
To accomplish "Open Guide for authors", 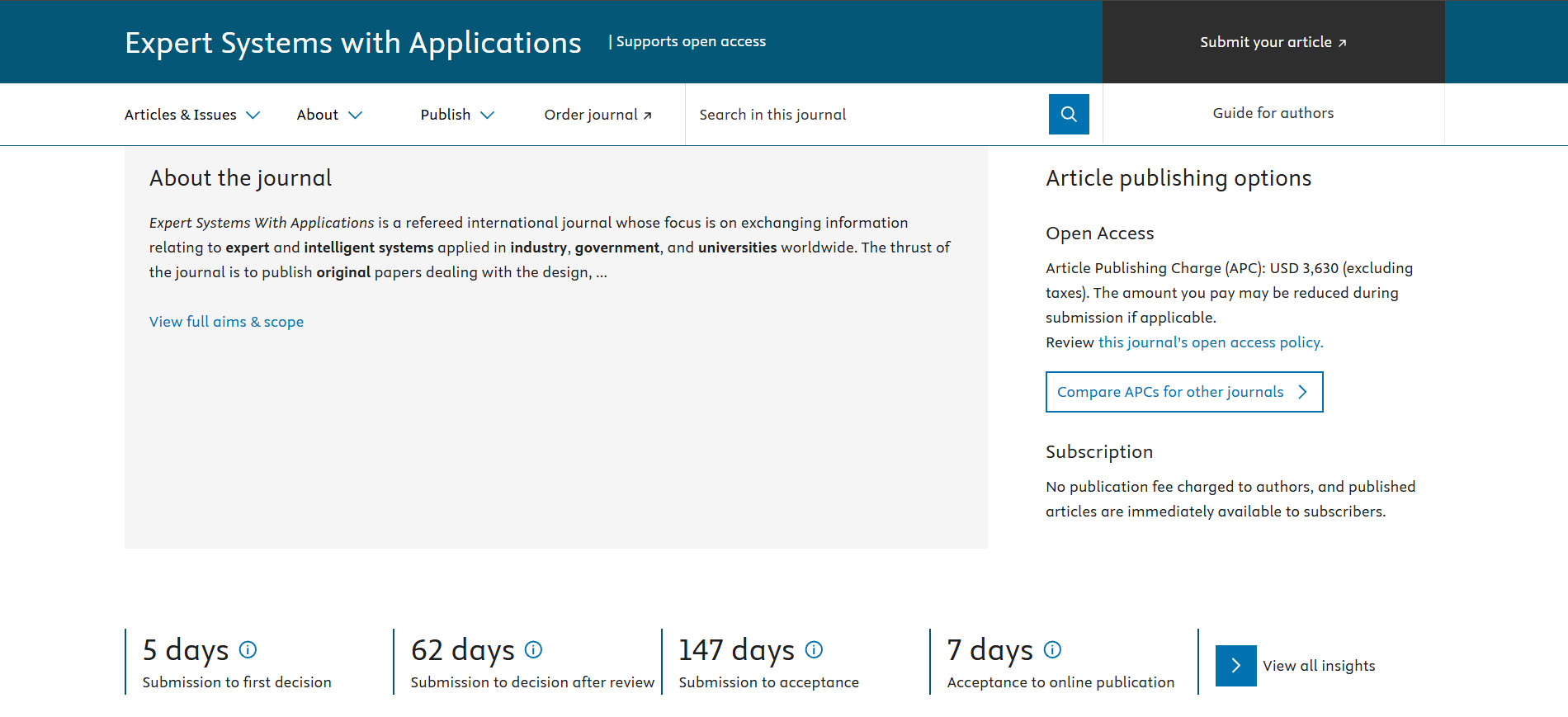I will [1273, 113].
